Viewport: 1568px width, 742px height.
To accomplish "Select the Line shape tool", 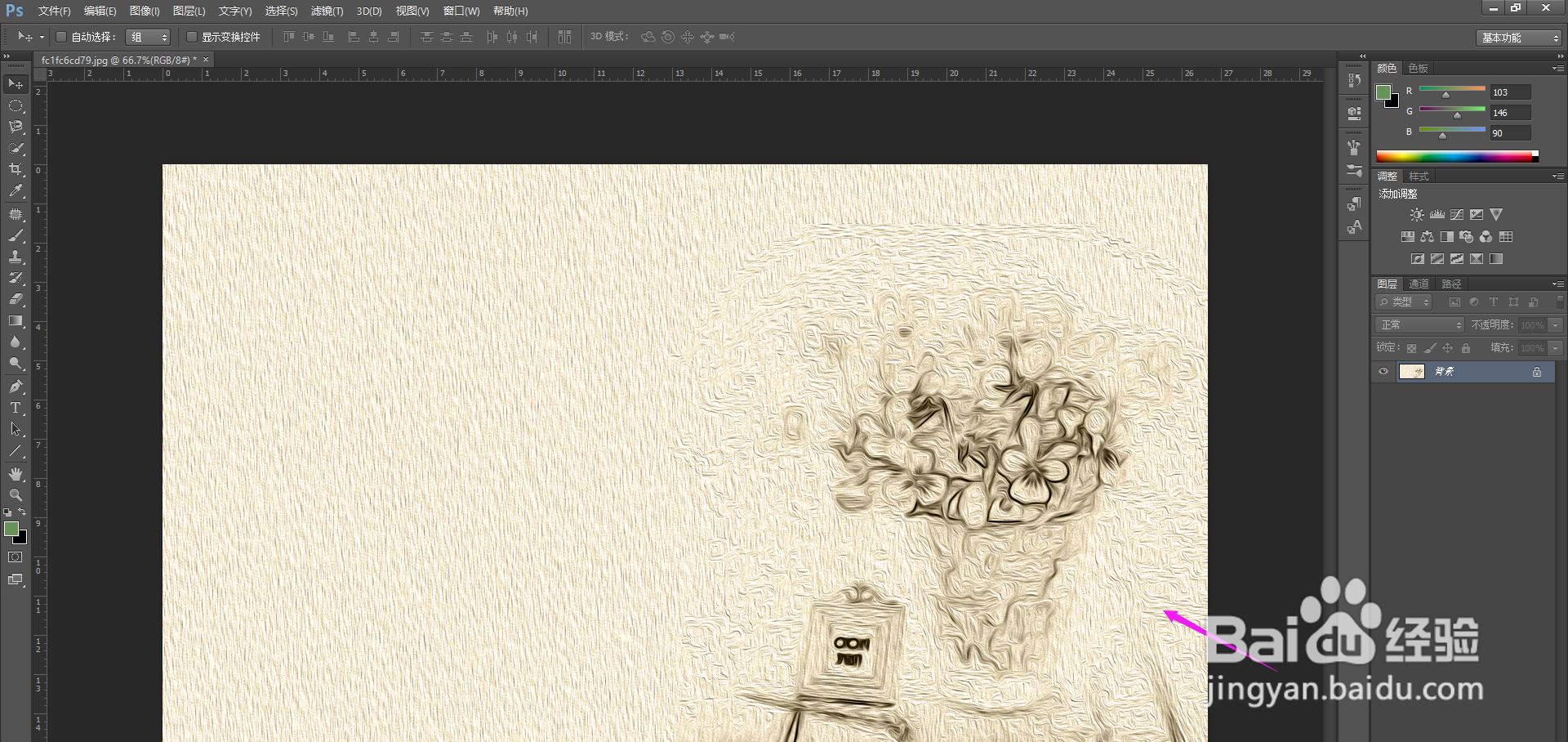I will (x=16, y=450).
